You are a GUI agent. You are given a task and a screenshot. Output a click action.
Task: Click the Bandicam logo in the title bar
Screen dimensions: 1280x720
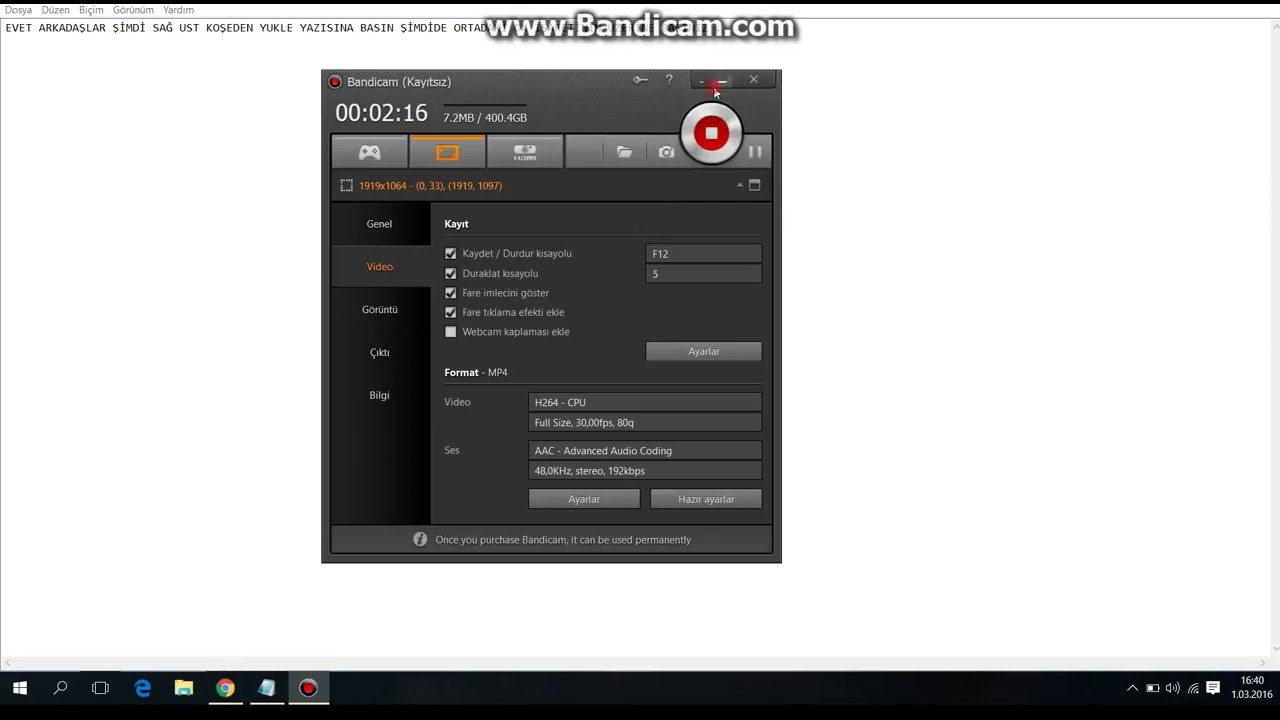click(x=335, y=81)
